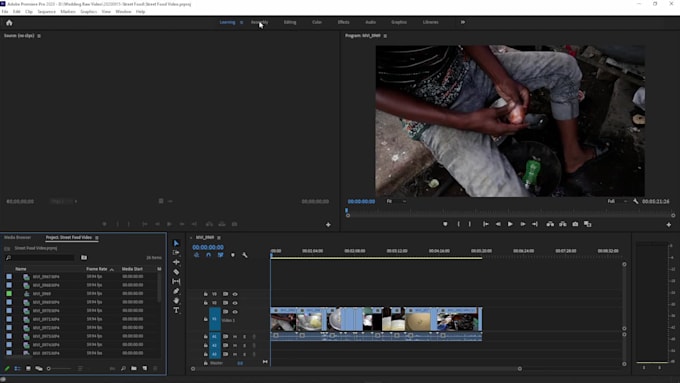This screenshot has height=383, width=680.
Task: Click Mark In in Program monitor
Action: (x=458, y=224)
